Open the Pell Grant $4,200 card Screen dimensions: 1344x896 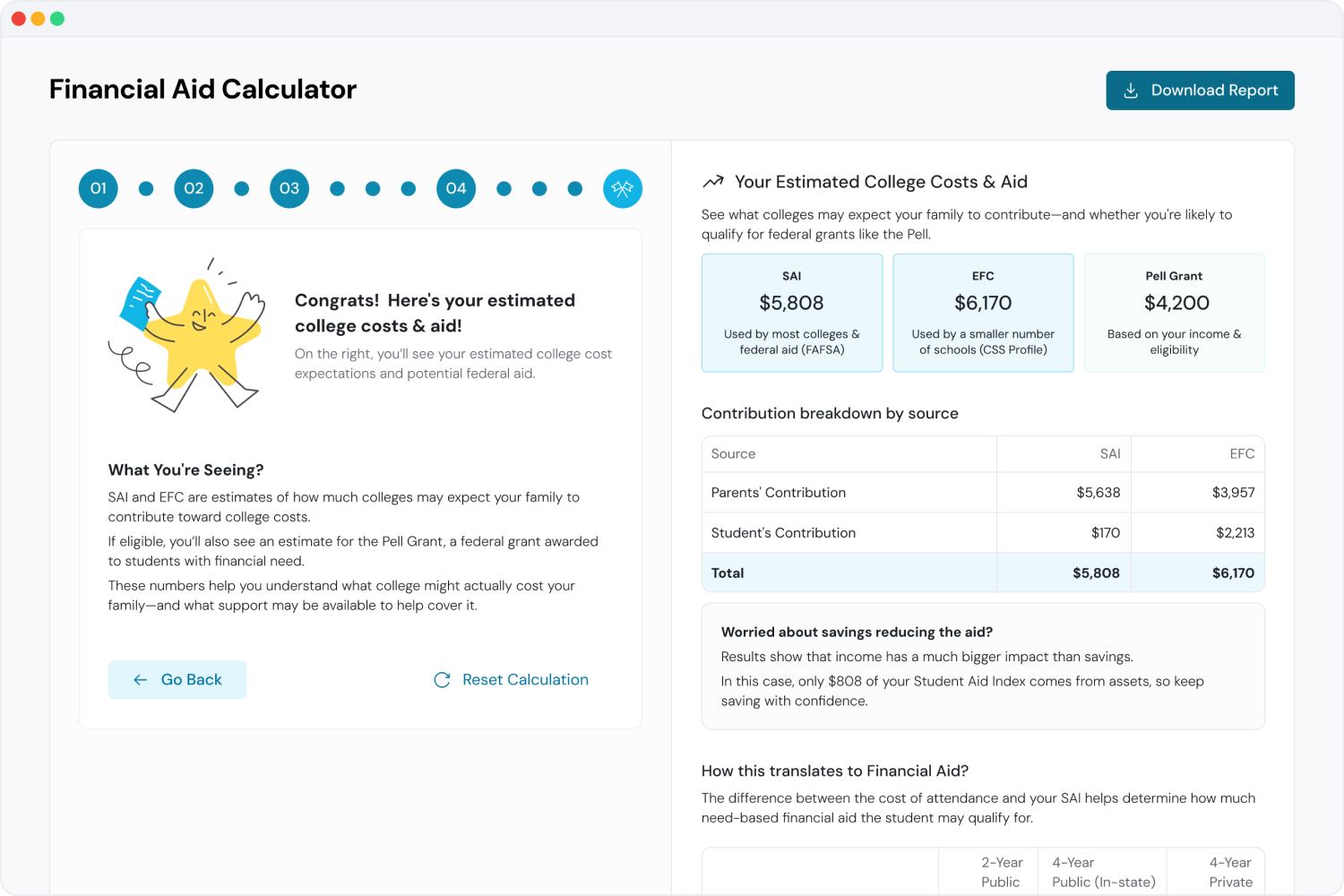pos(1175,313)
